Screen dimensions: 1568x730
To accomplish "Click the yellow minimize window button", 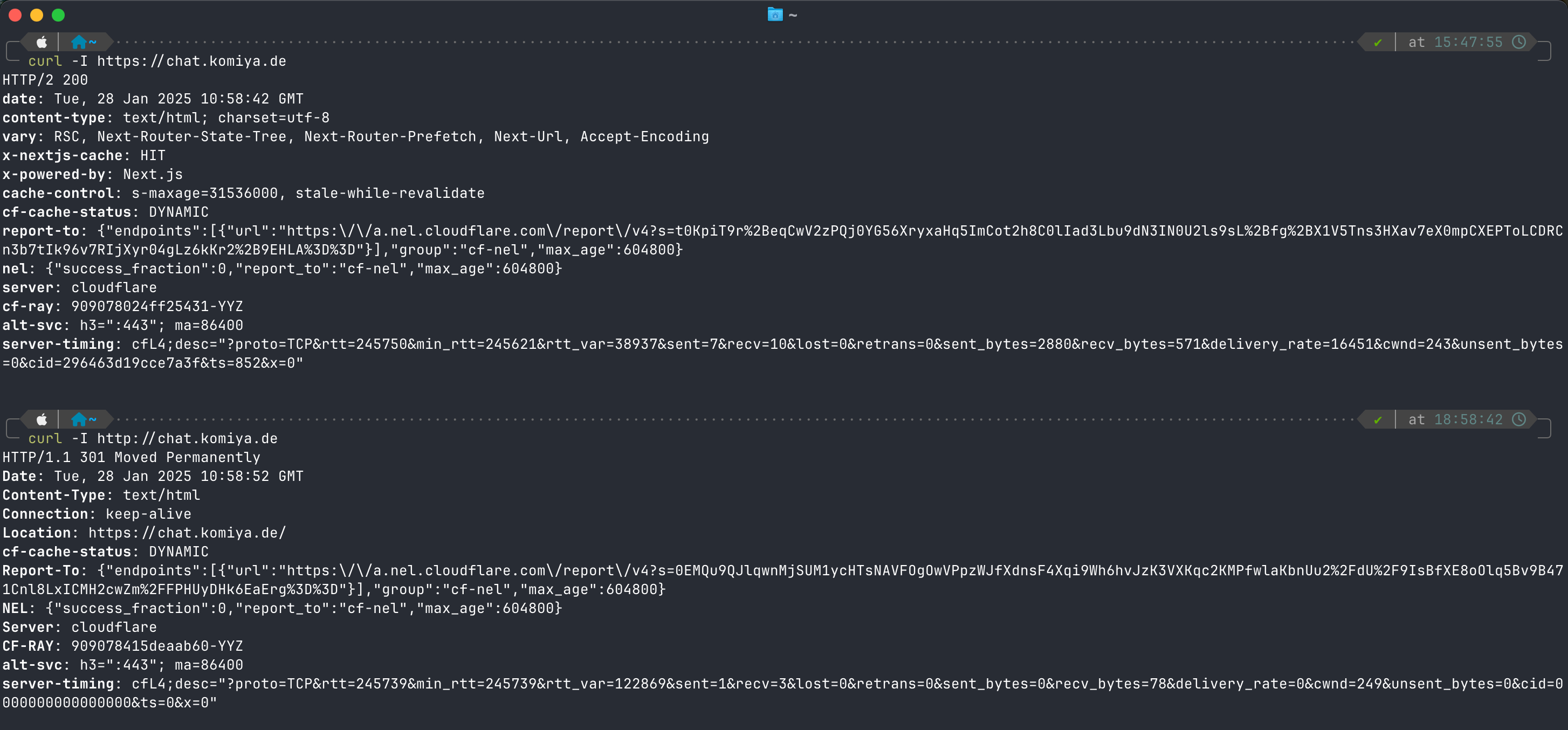I will pos(37,15).
